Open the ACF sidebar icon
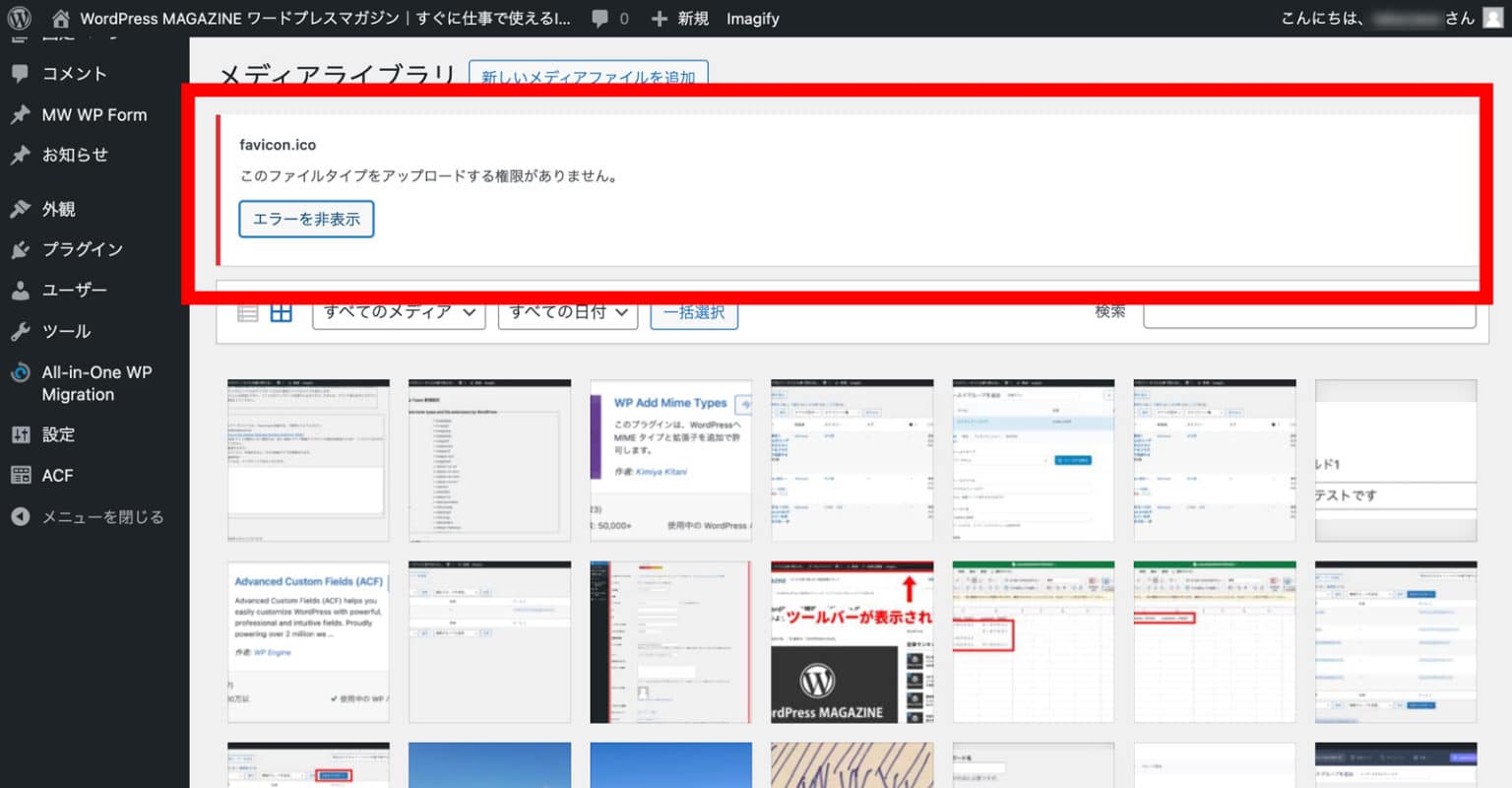 (x=20, y=475)
